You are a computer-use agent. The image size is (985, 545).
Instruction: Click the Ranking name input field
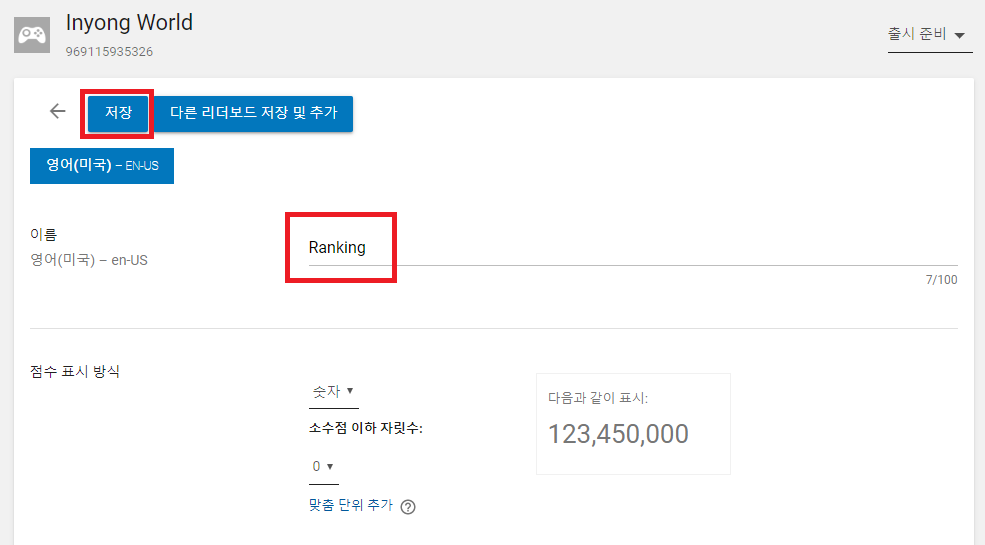click(633, 247)
